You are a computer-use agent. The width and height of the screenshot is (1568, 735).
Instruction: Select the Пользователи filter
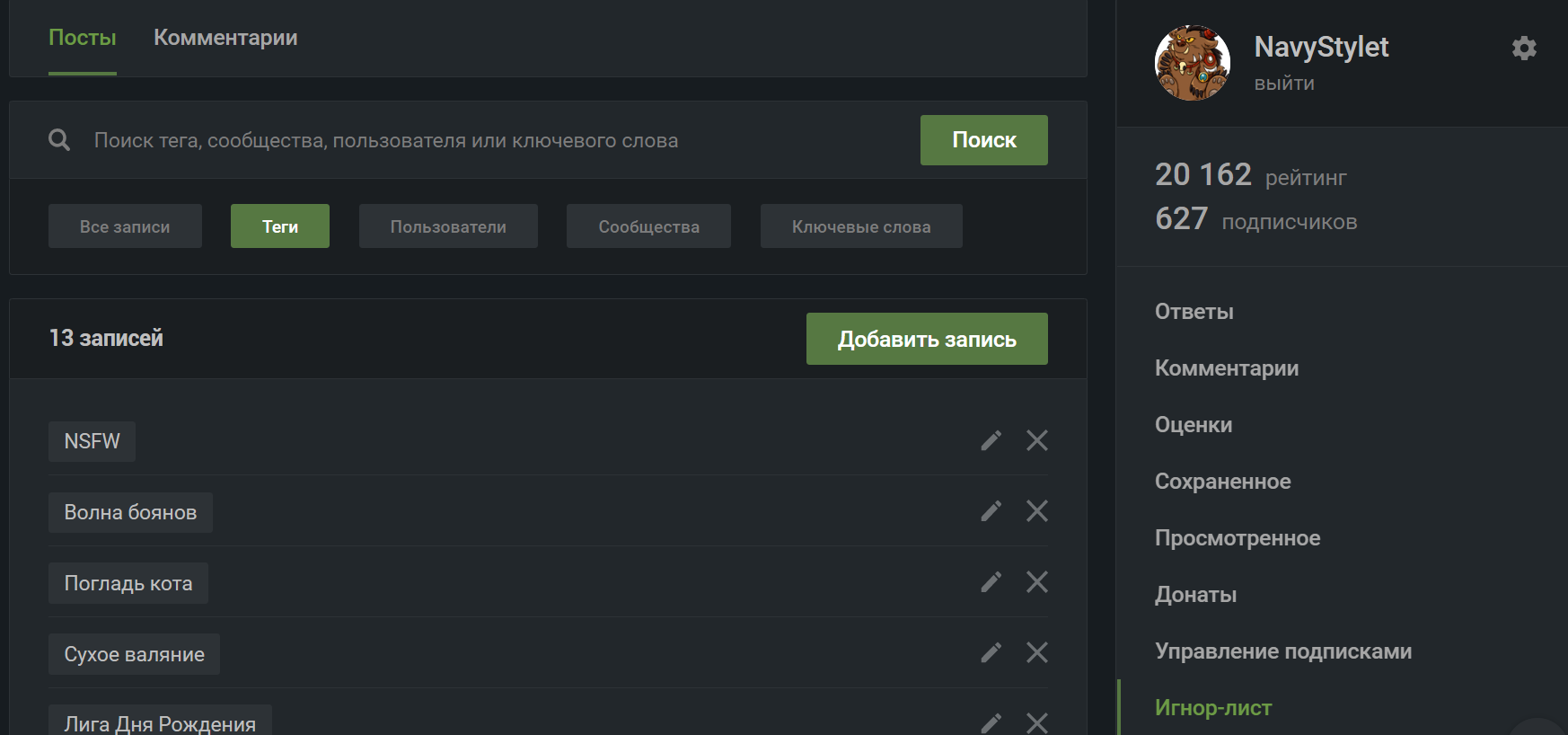tap(448, 226)
